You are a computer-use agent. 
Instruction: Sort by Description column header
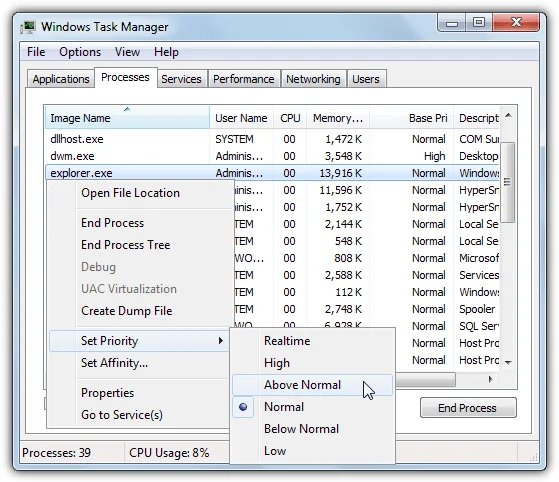click(x=477, y=118)
